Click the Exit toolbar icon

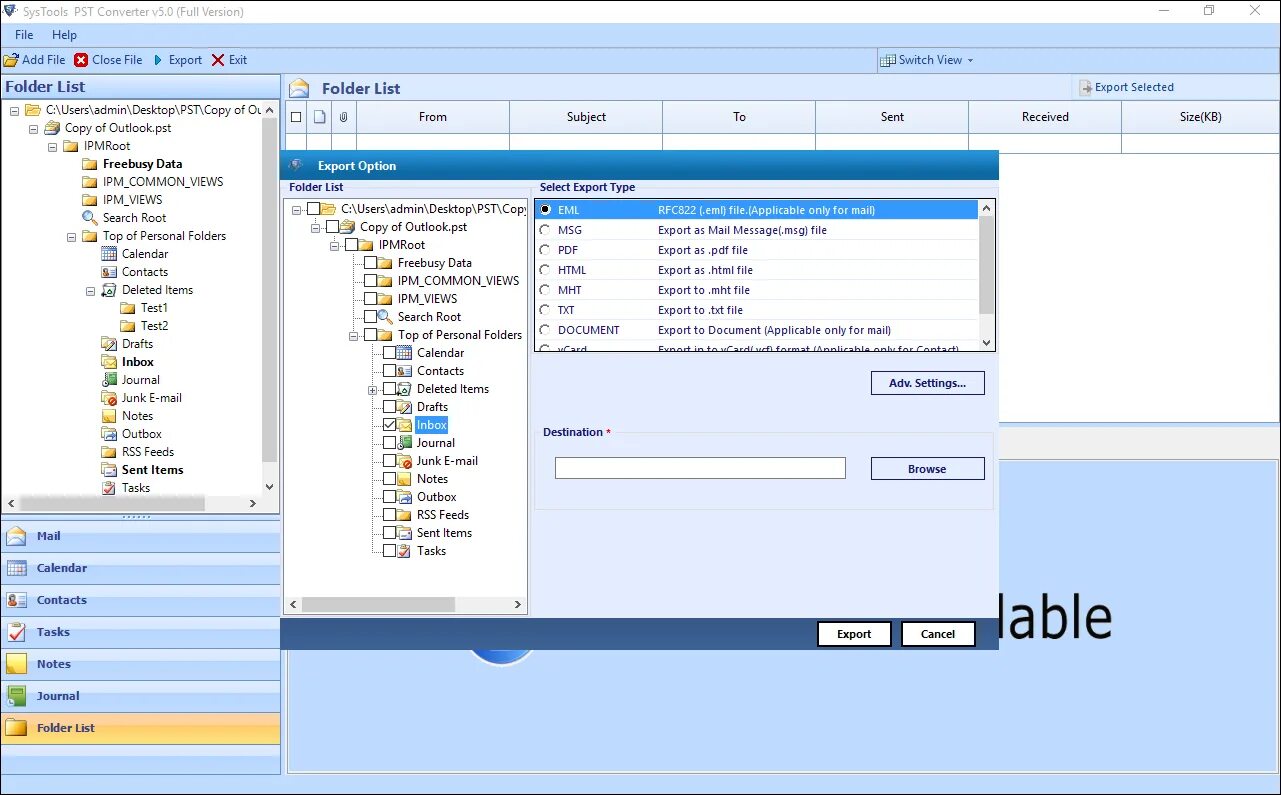218,60
